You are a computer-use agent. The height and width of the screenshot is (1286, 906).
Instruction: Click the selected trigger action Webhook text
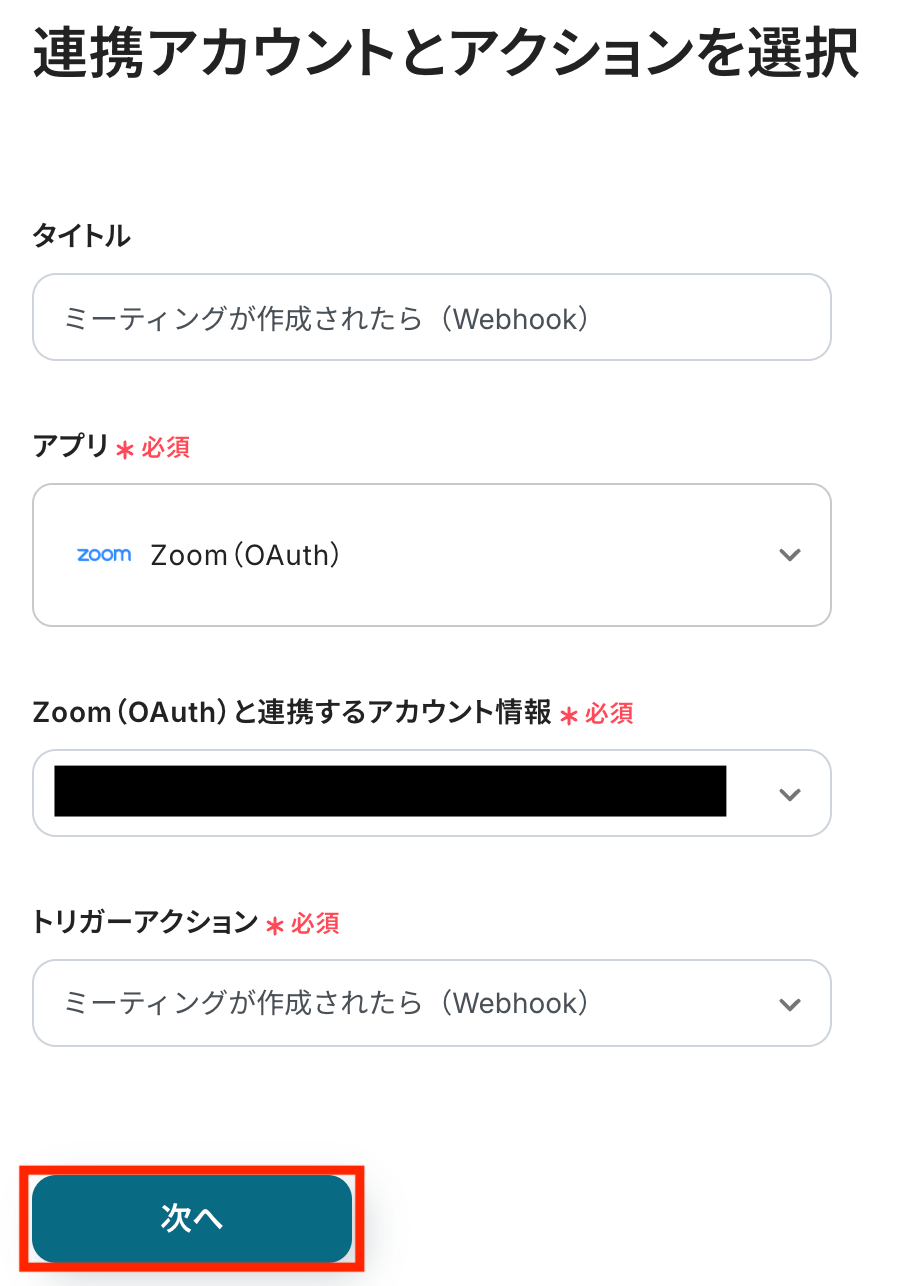pyautogui.click(x=326, y=1003)
